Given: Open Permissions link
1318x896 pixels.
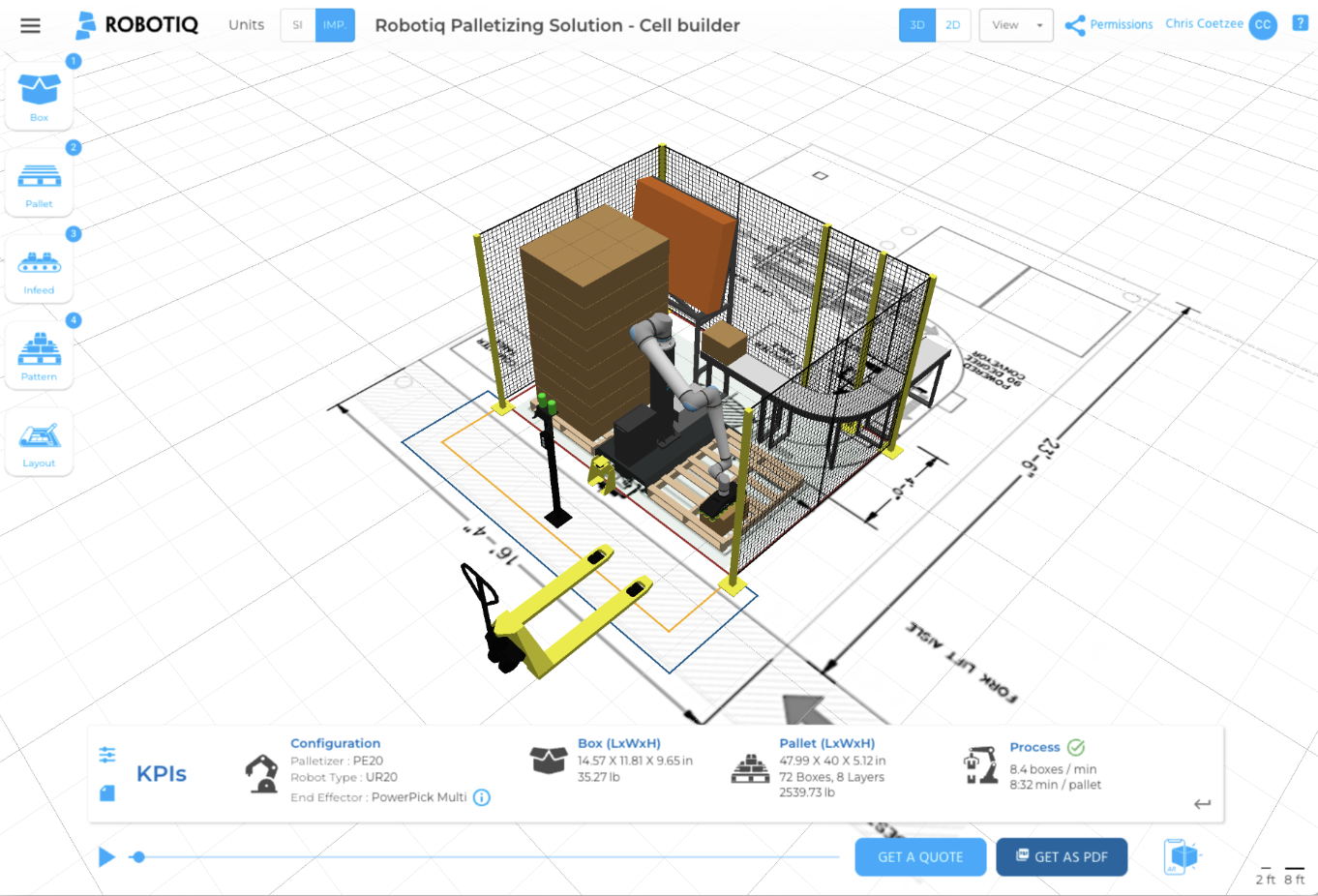Looking at the screenshot, I should tap(1122, 24).
